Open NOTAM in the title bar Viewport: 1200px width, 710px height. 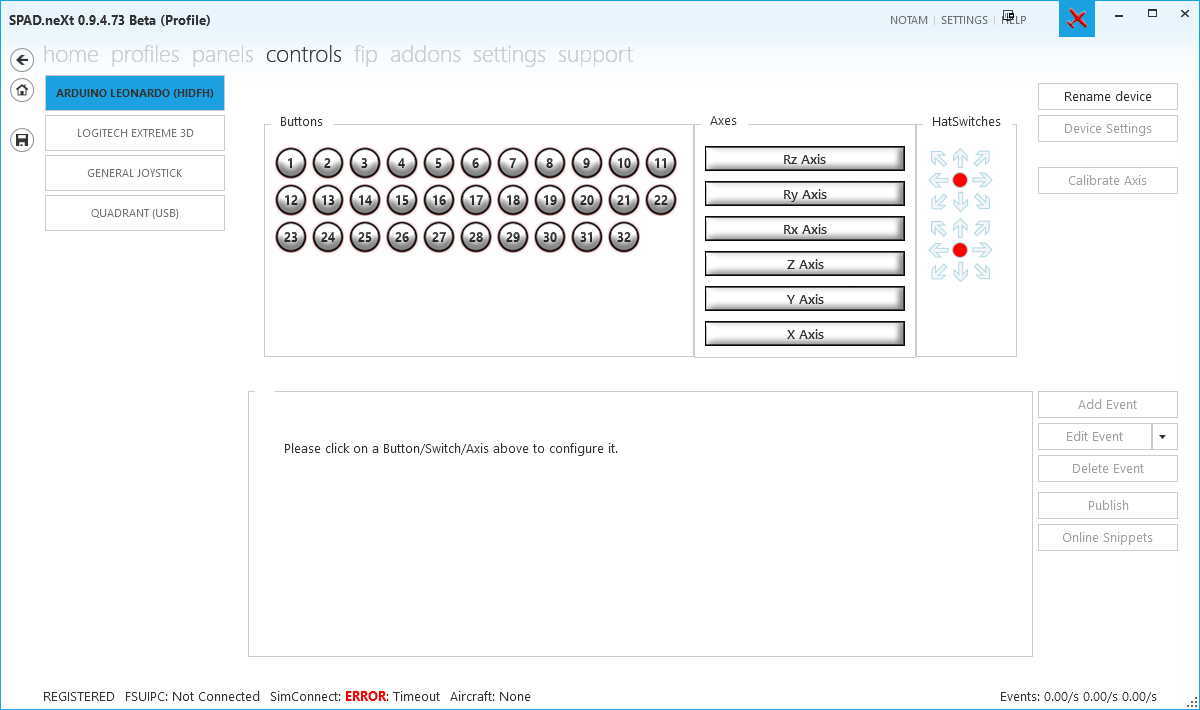click(909, 20)
